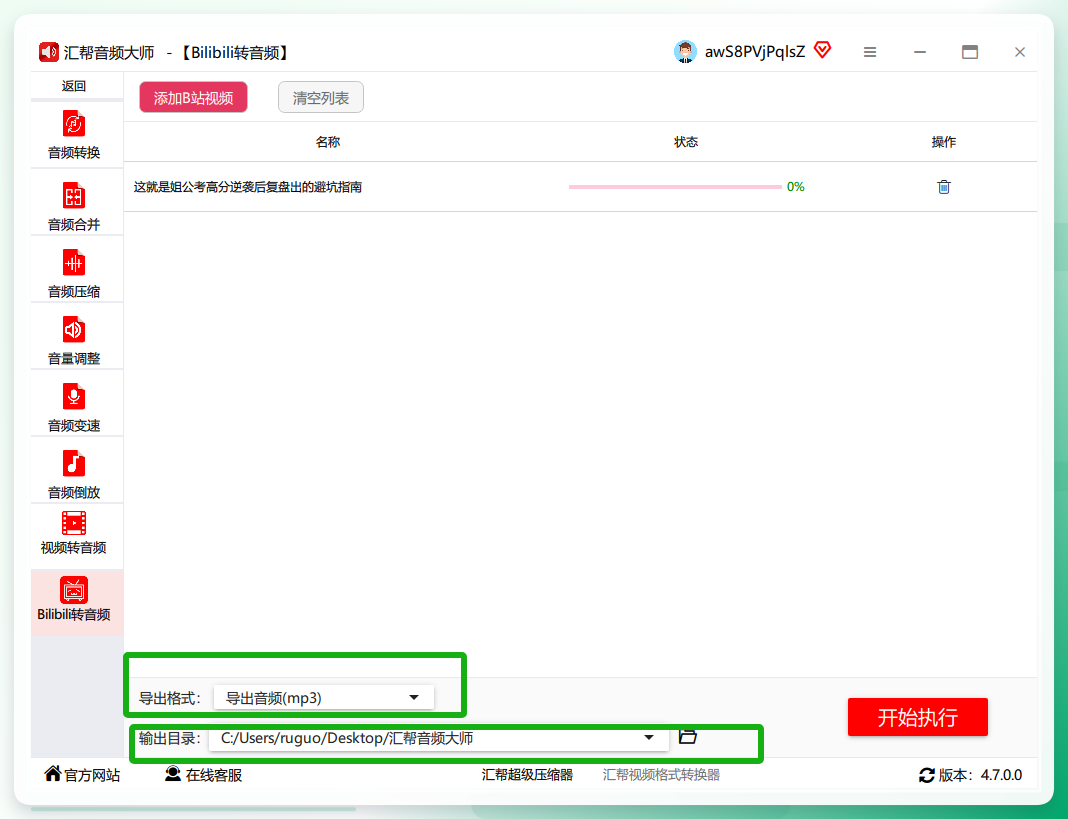Click the 在线客服 headset icon
This screenshot has height=819, width=1068.
click(x=173, y=773)
